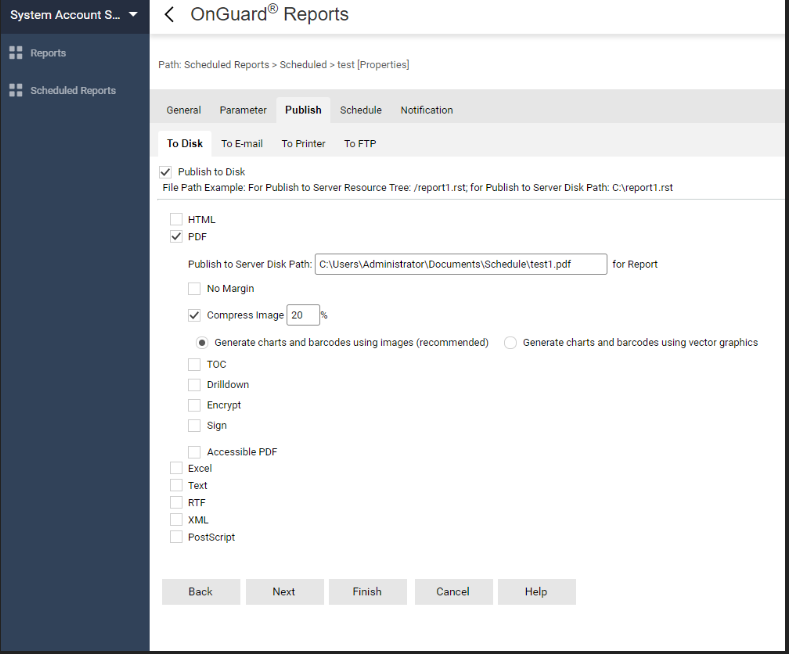Expand the System Account dropdown arrow

[133, 15]
